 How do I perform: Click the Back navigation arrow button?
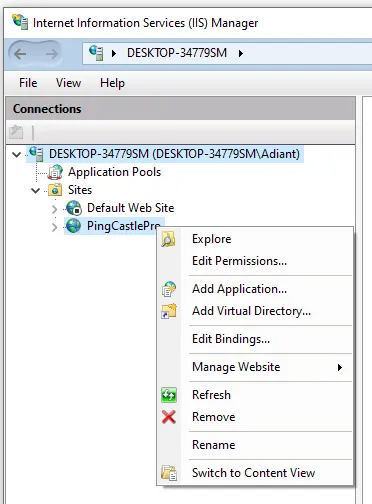tap(20, 54)
